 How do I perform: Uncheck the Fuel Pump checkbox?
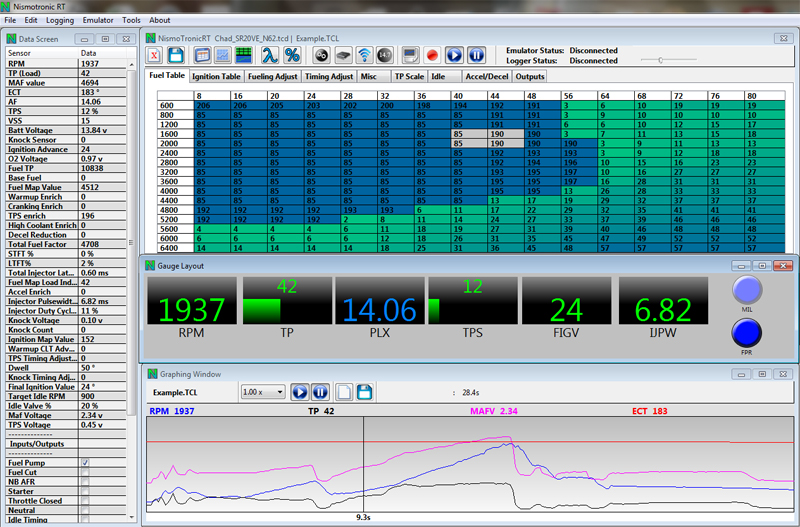[x=85, y=463]
